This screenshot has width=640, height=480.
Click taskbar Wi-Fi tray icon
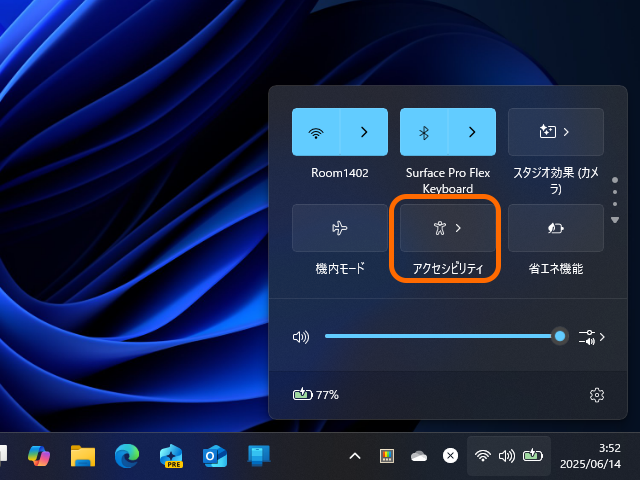[482, 456]
